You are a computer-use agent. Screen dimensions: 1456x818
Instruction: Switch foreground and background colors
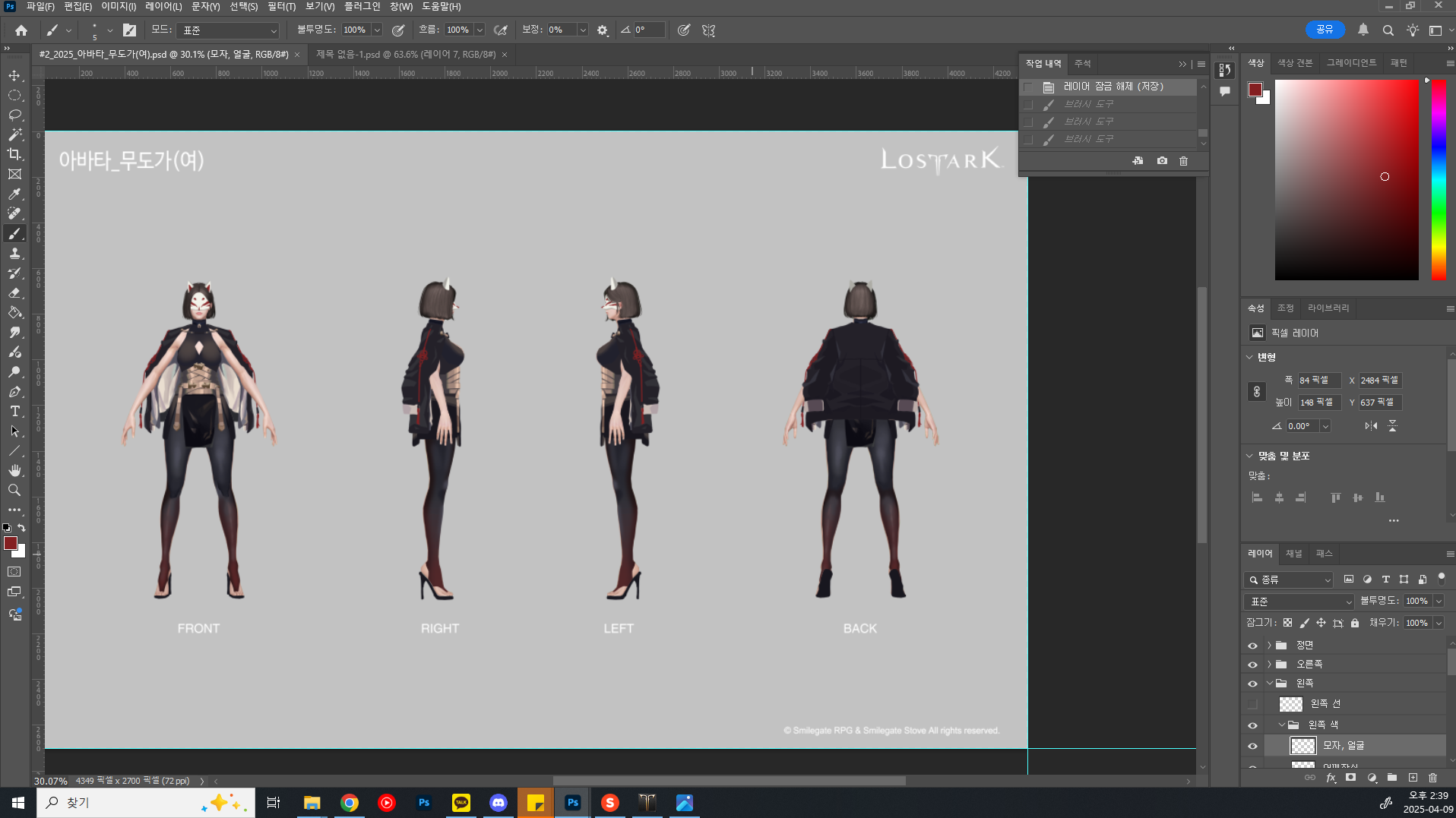(x=22, y=527)
